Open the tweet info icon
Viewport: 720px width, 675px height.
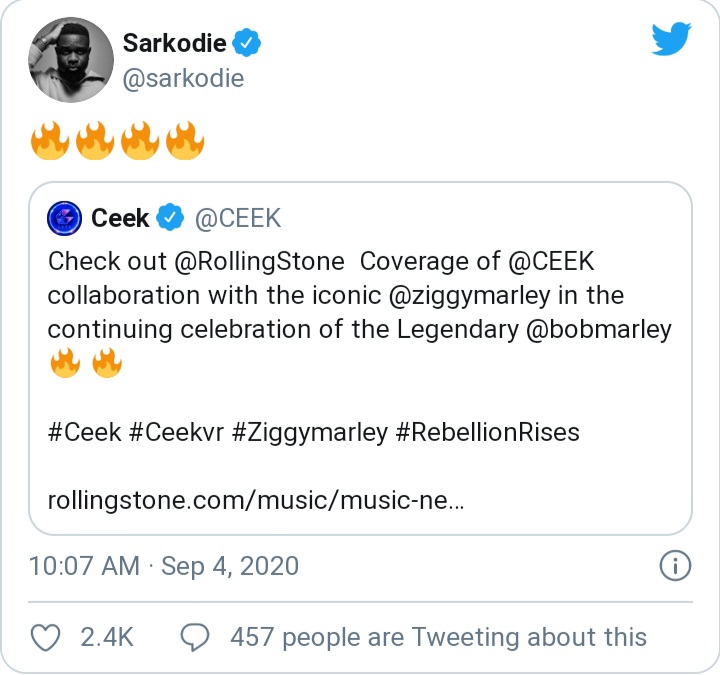676,566
